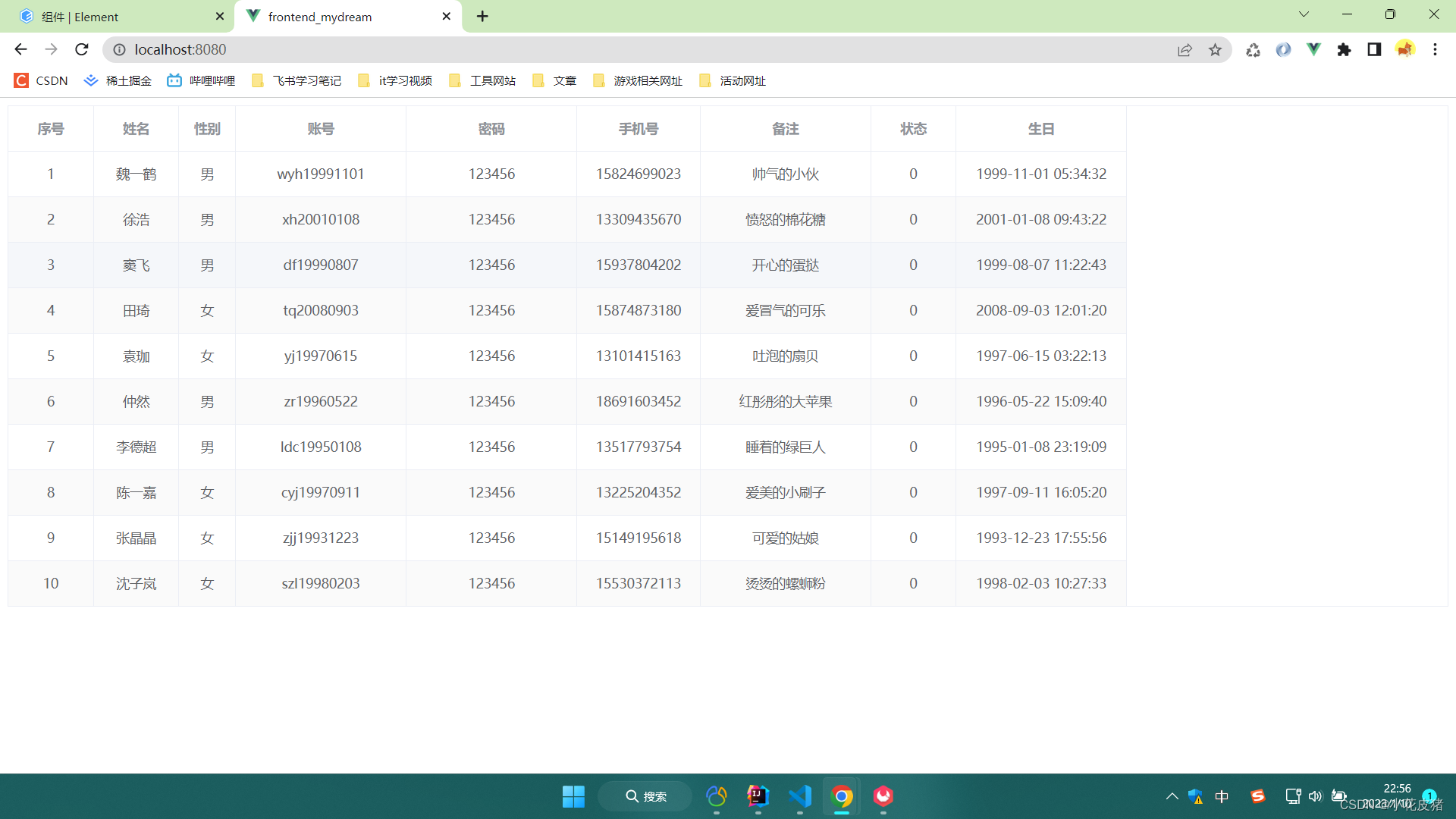
Task: Click the name cell 仲然
Action: click(136, 402)
